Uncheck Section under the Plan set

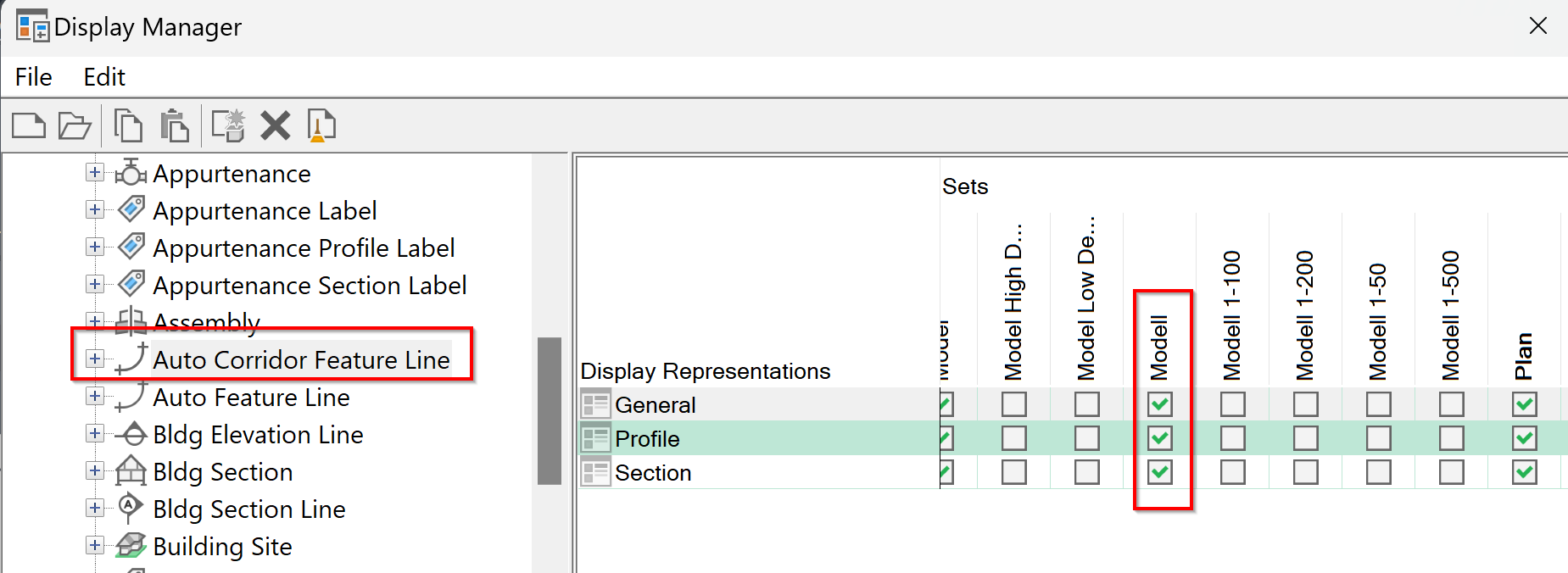[x=1525, y=472]
